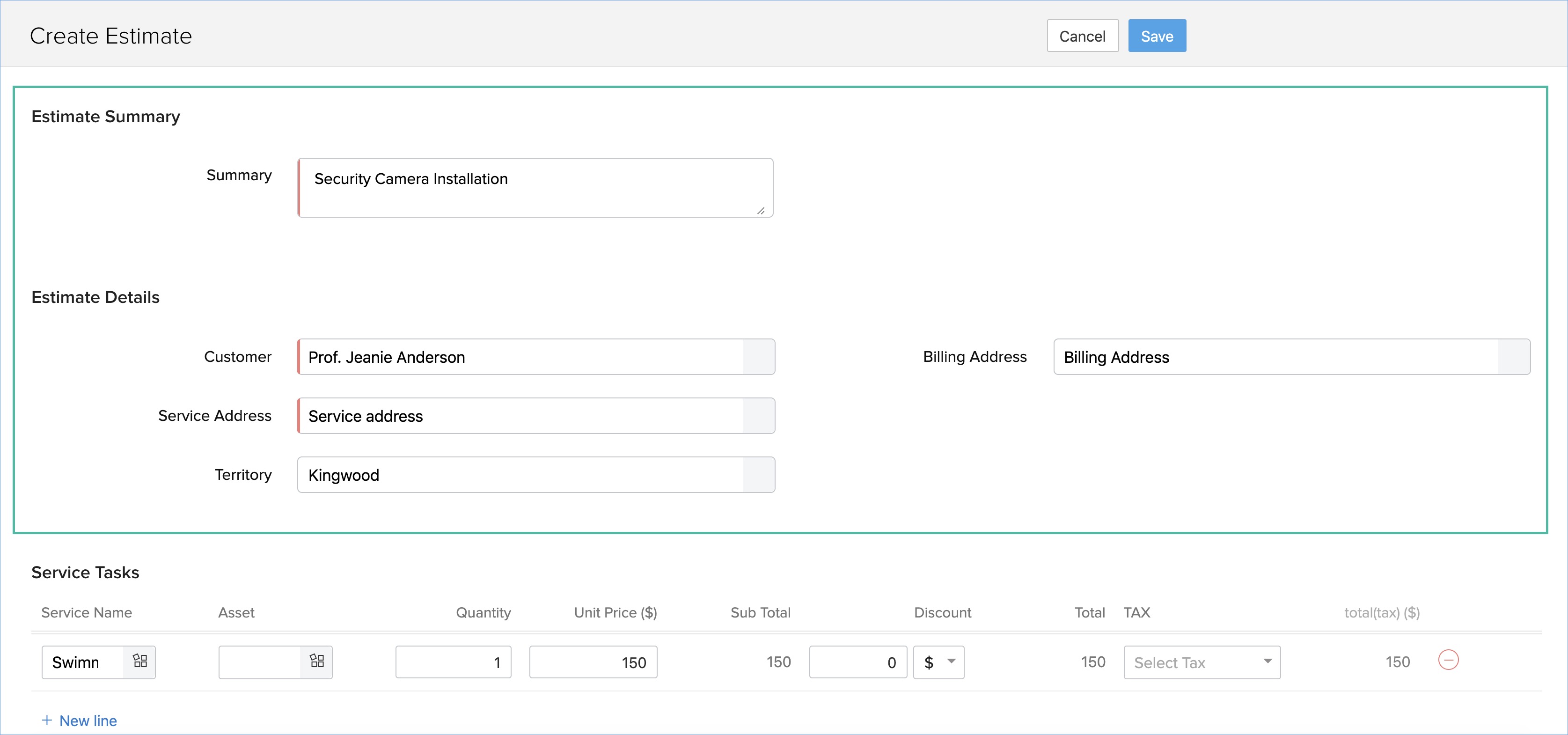Click Summary text area

pyautogui.click(x=535, y=188)
